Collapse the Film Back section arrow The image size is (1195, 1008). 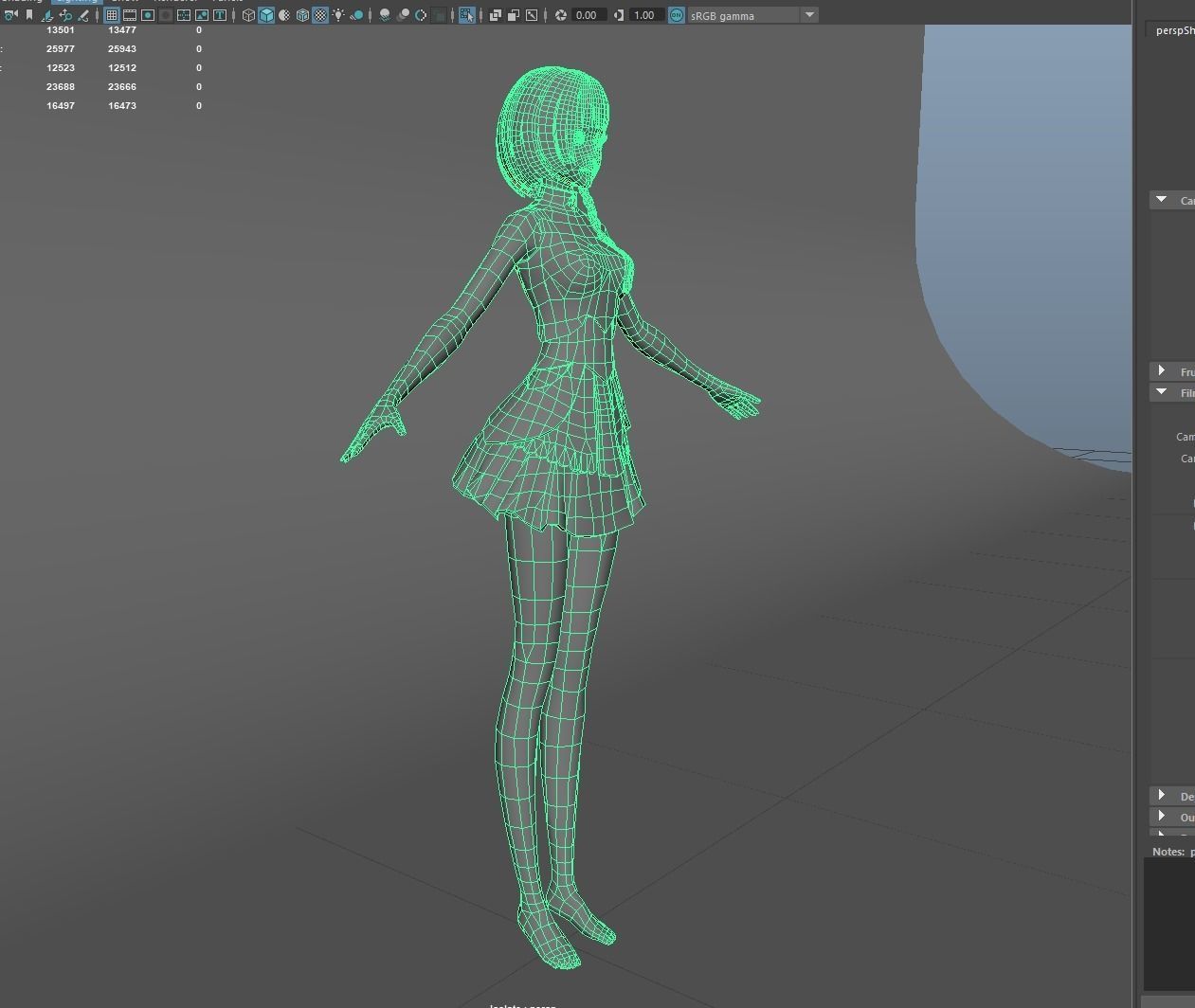click(1161, 392)
